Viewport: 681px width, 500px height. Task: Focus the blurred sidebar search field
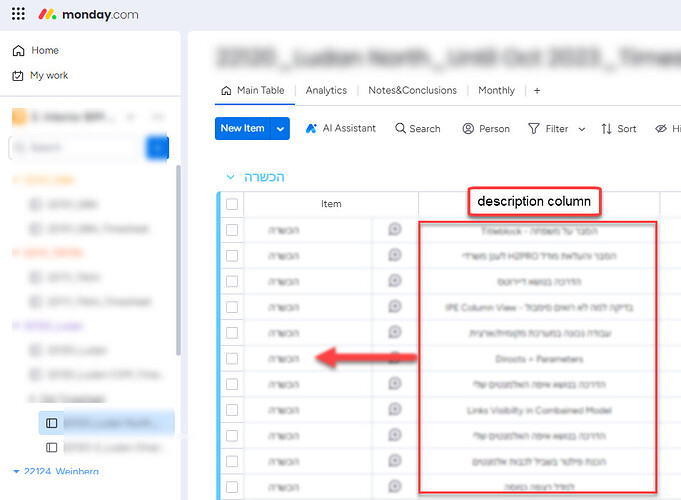(x=77, y=148)
